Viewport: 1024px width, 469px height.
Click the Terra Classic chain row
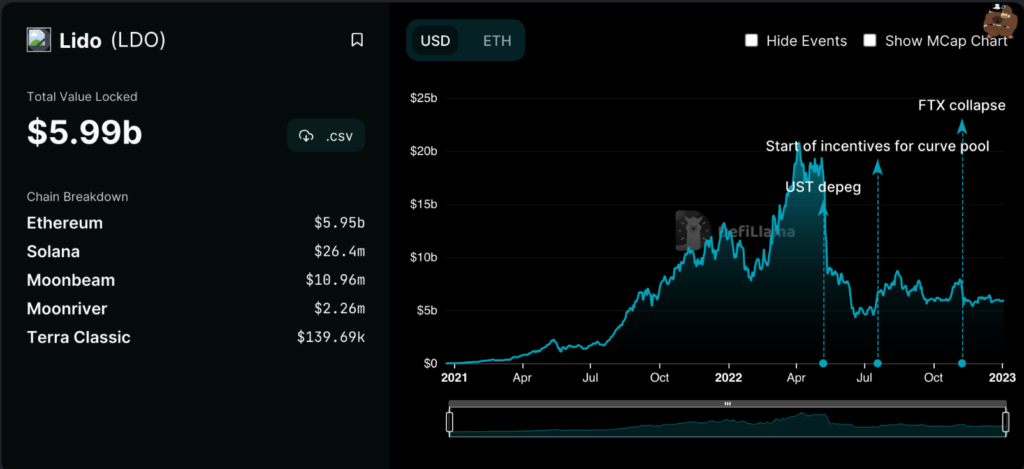coord(196,338)
